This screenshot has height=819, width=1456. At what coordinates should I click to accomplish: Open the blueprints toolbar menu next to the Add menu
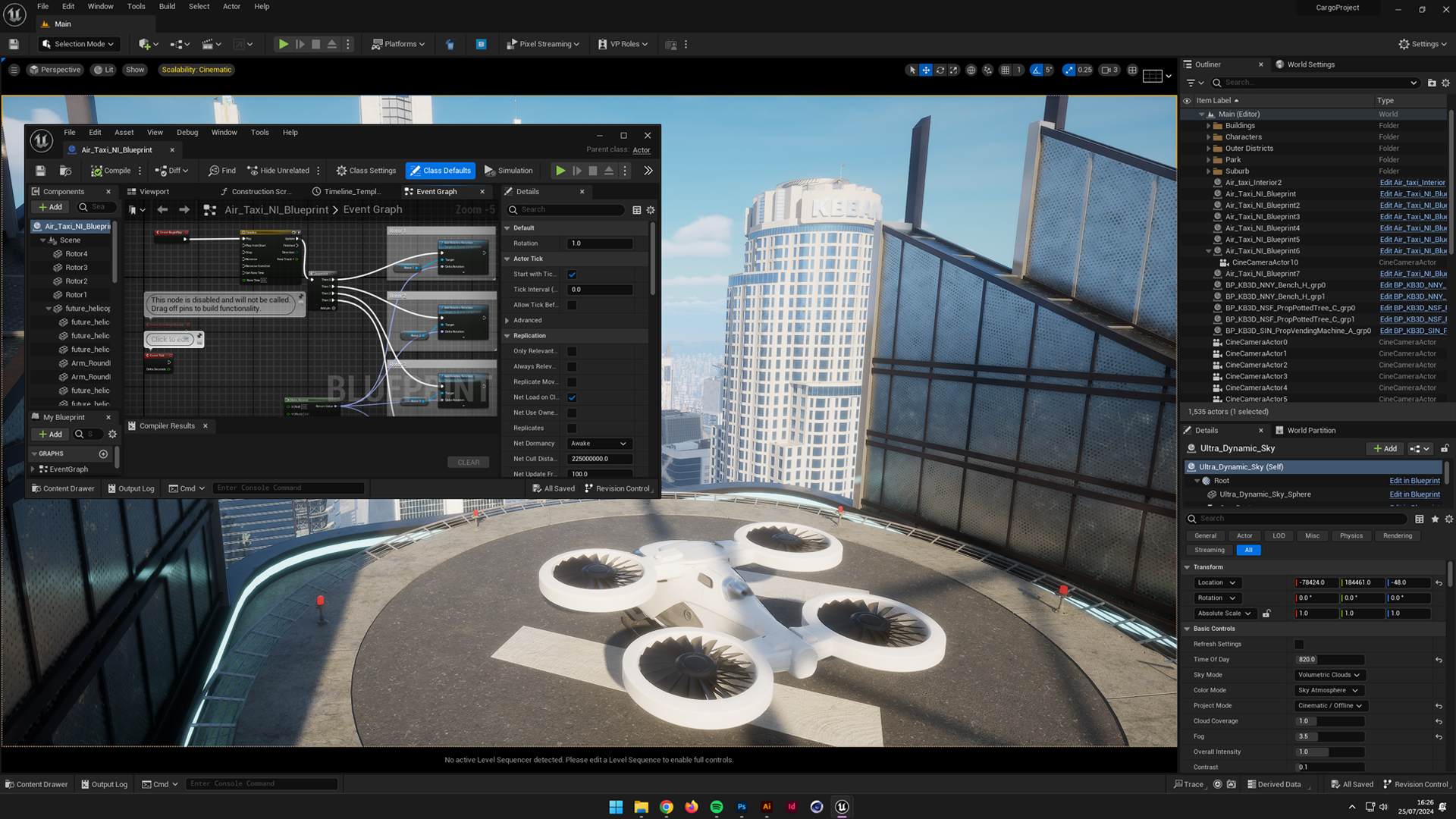pyautogui.click(x=180, y=44)
